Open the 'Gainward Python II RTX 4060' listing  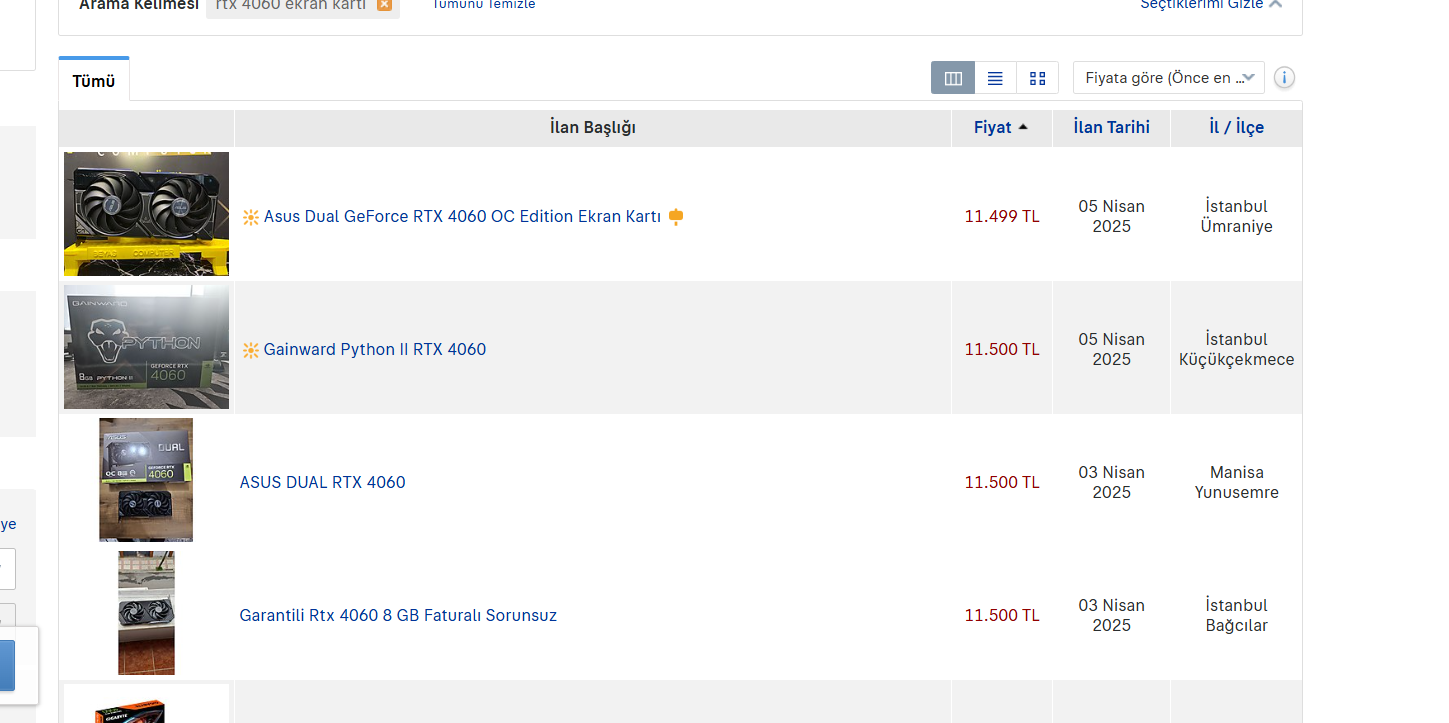(x=375, y=349)
